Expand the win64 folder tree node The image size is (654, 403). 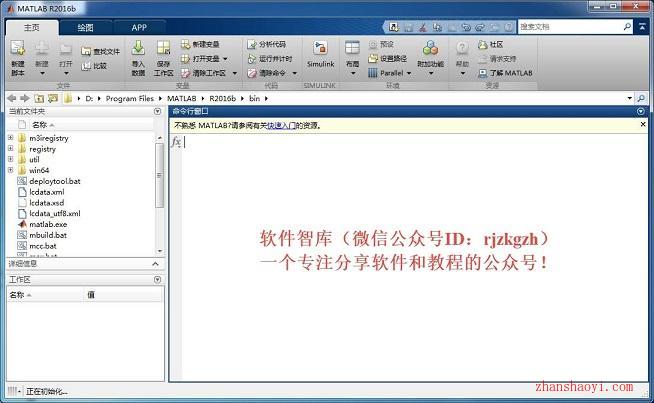[11, 170]
